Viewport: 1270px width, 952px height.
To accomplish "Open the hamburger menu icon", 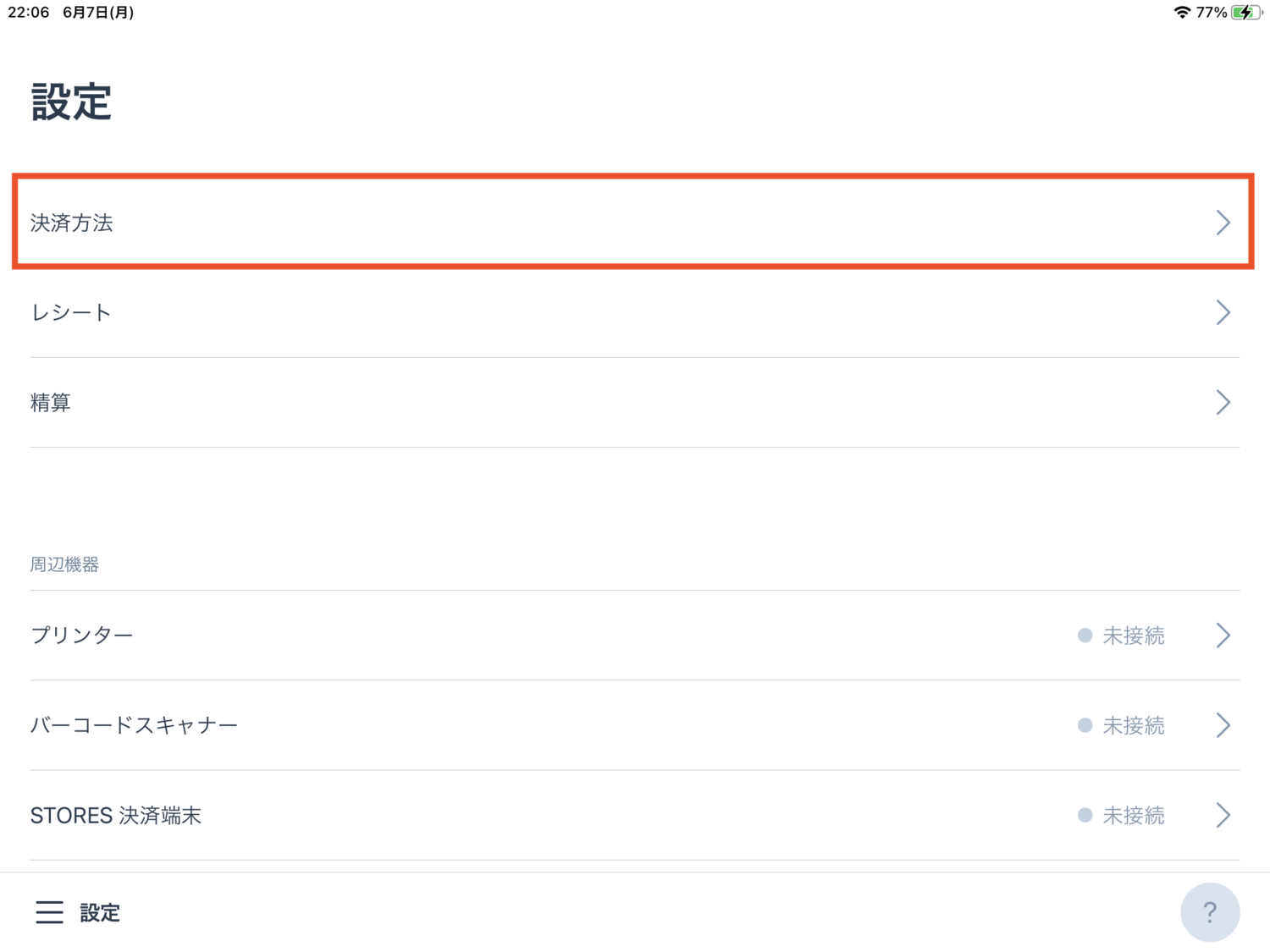I will point(49,911).
